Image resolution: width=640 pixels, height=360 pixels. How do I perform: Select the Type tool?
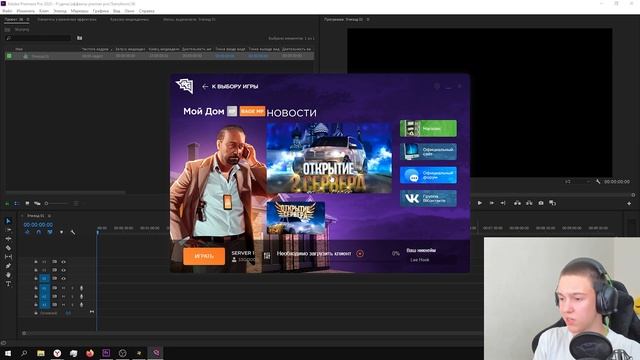pos(8,284)
